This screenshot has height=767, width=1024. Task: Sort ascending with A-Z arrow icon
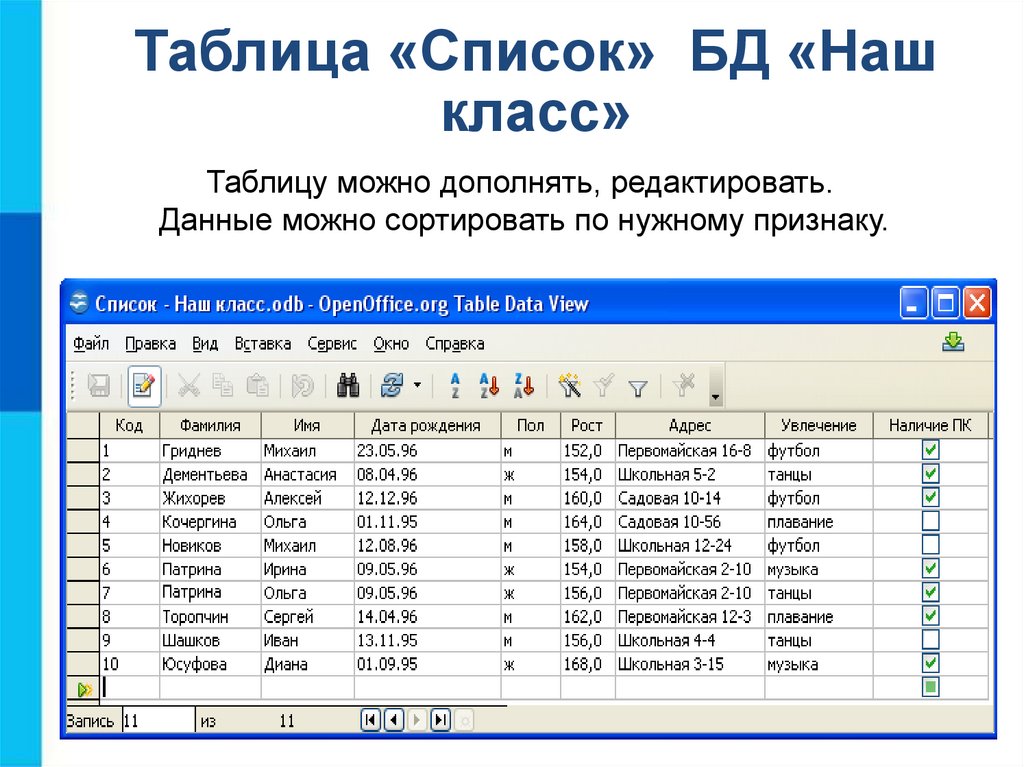pyautogui.click(x=489, y=386)
